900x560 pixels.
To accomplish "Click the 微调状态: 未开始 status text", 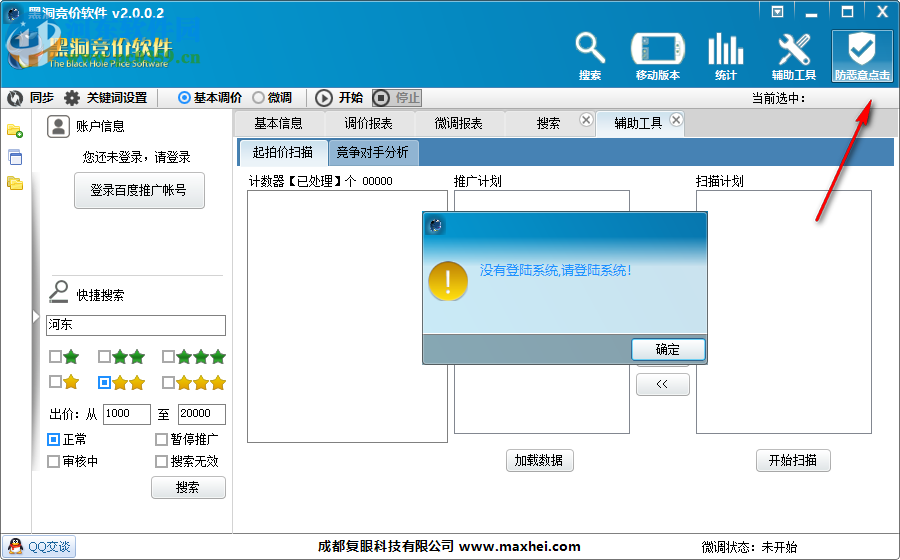I will tap(749, 547).
